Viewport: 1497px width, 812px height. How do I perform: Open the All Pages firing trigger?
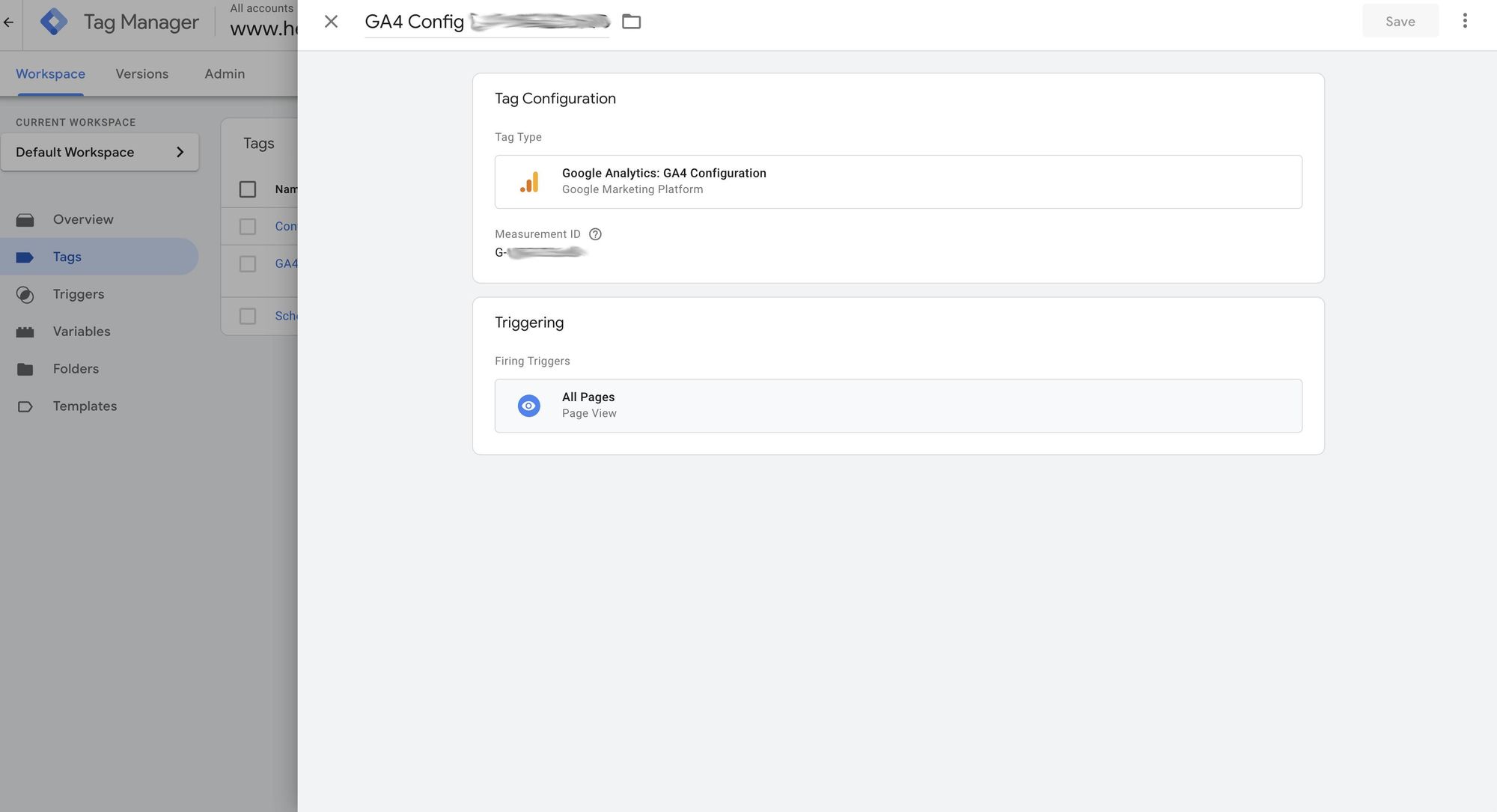(898, 406)
